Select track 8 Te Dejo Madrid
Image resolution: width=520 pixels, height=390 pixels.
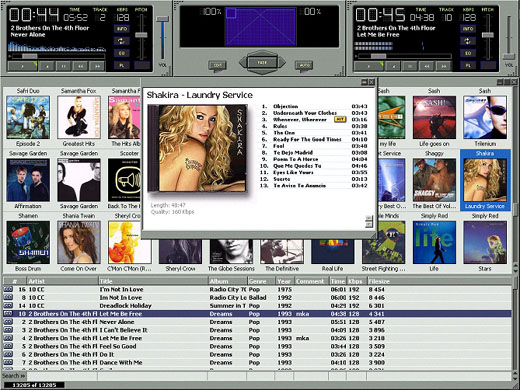(x=314, y=153)
